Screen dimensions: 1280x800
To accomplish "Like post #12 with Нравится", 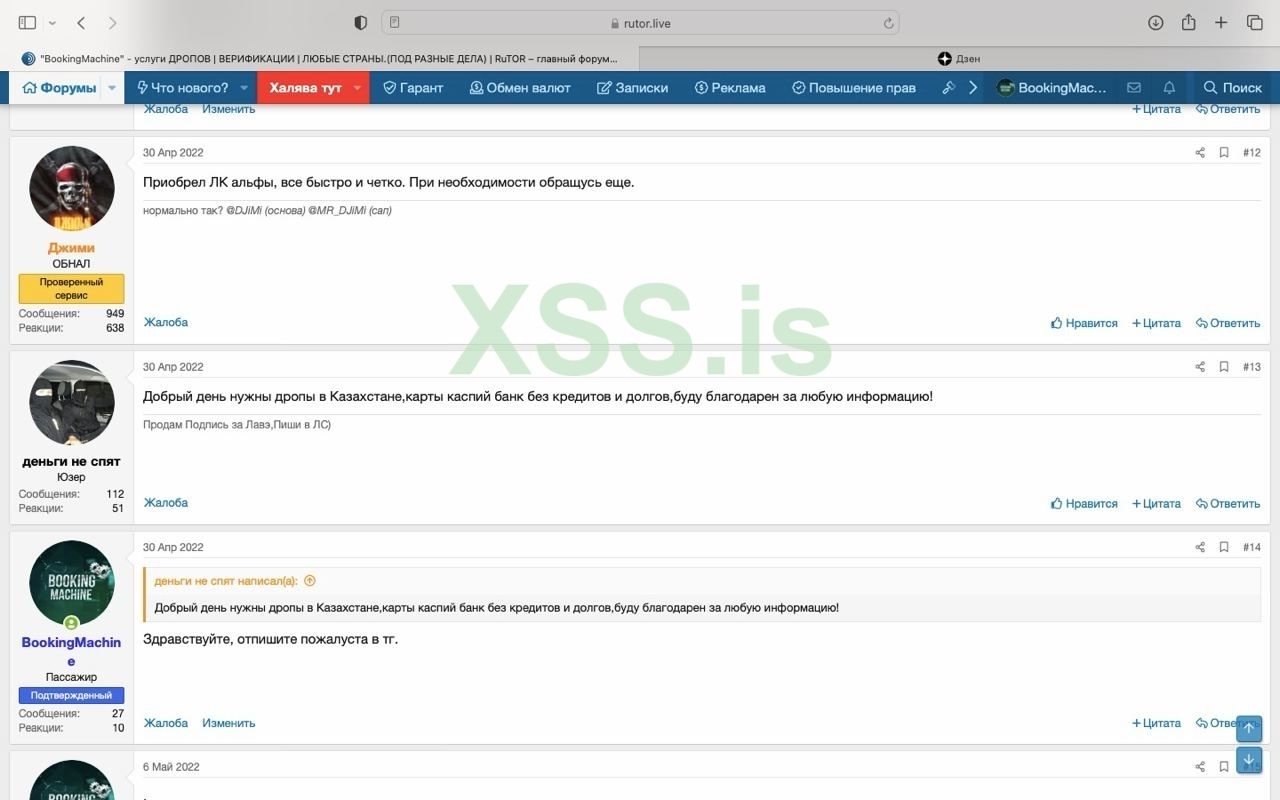I will coord(1084,323).
